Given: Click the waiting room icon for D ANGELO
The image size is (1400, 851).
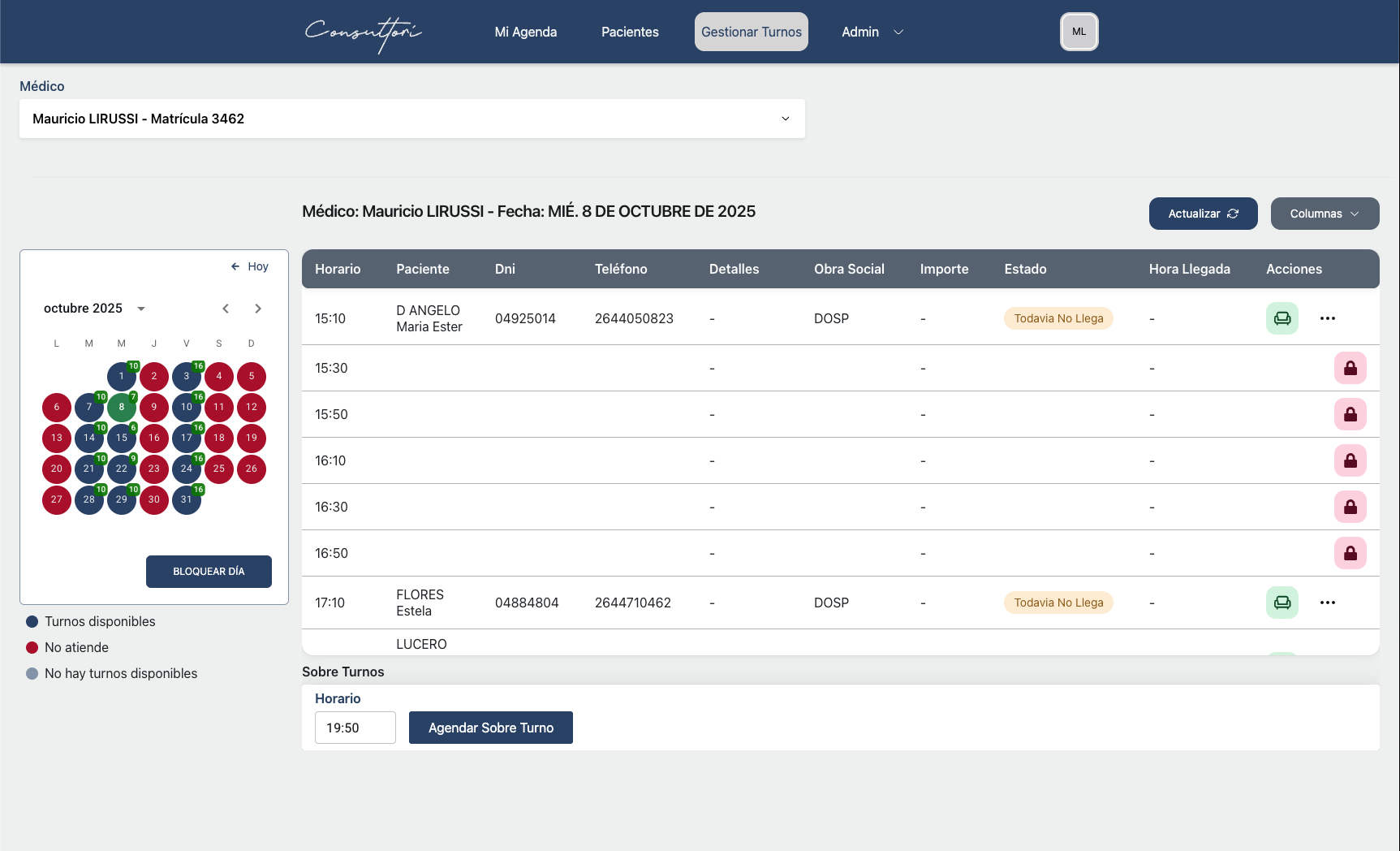Looking at the screenshot, I should point(1282,318).
